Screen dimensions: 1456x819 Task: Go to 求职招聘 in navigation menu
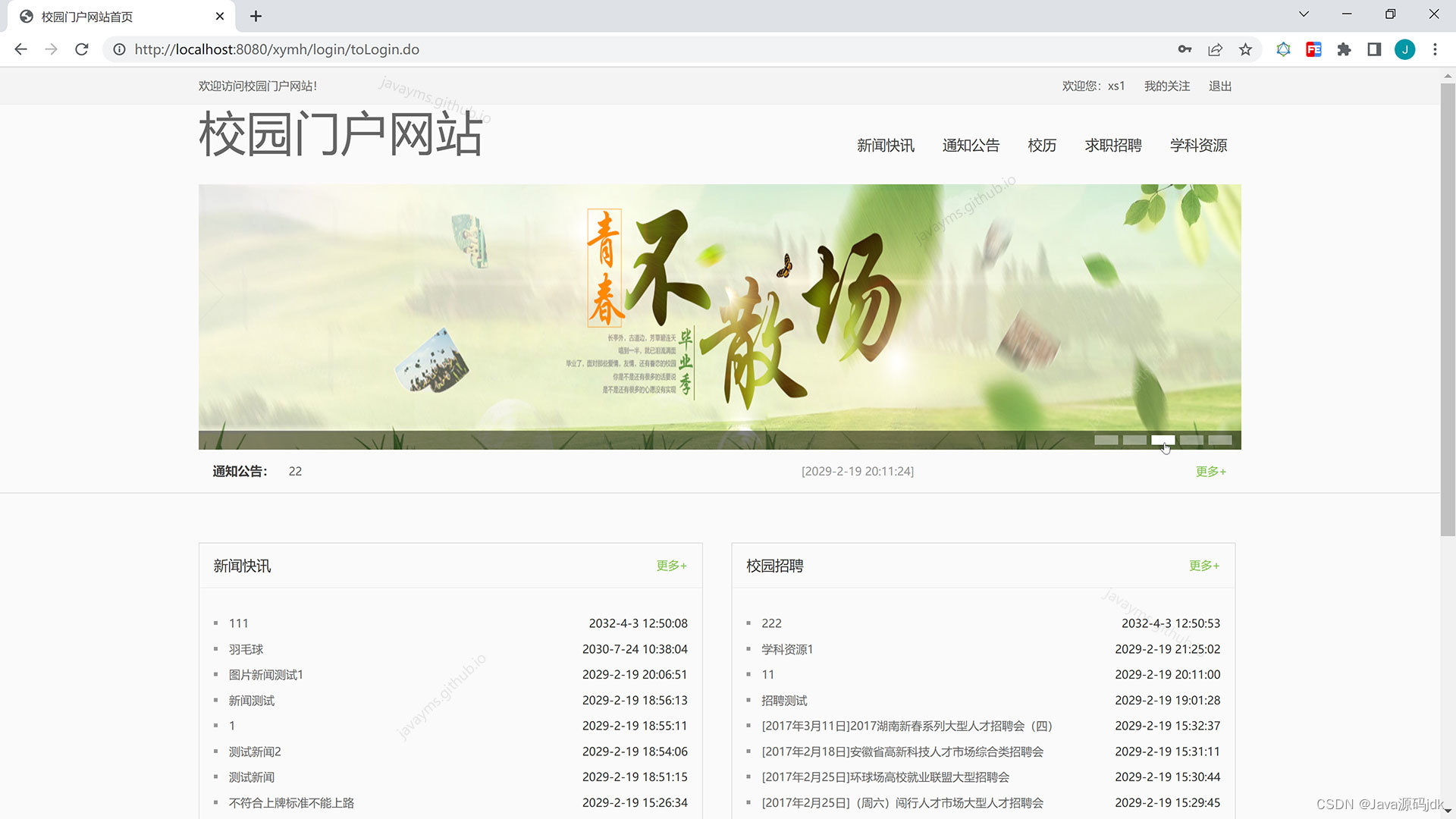(x=1112, y=146)
